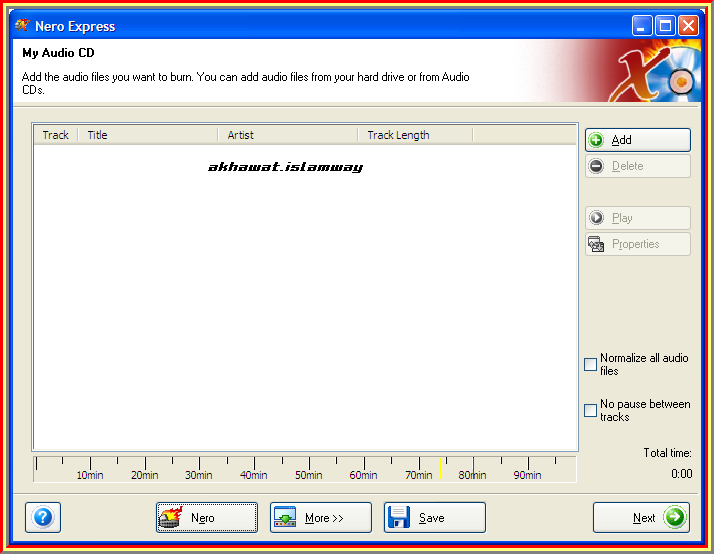Image resolution: width=714 pixels, height=554 pixels.
Task: Click the Play button
Action: point(638,218)
